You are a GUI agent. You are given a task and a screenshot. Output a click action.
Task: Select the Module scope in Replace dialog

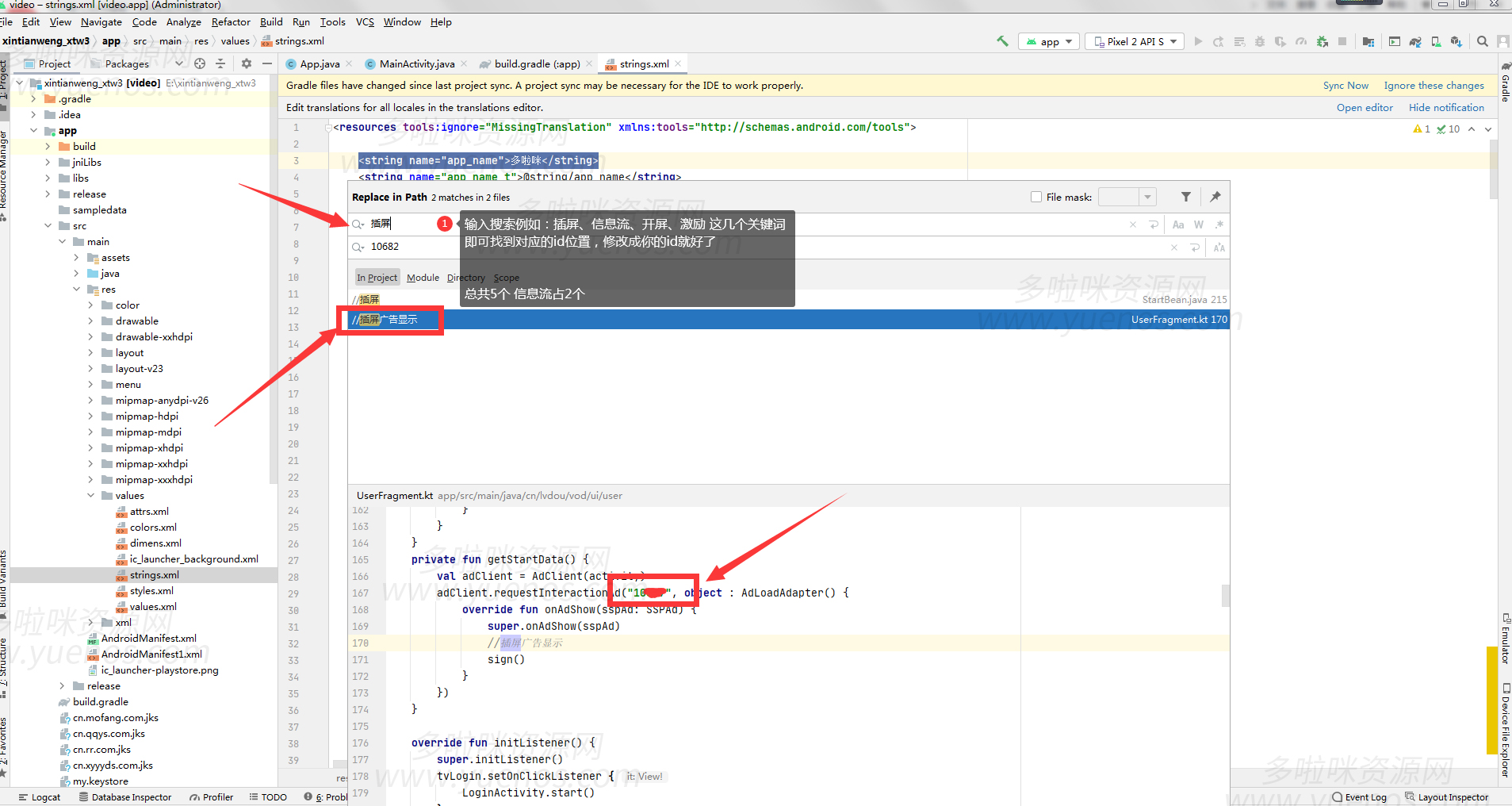(423, 278)
